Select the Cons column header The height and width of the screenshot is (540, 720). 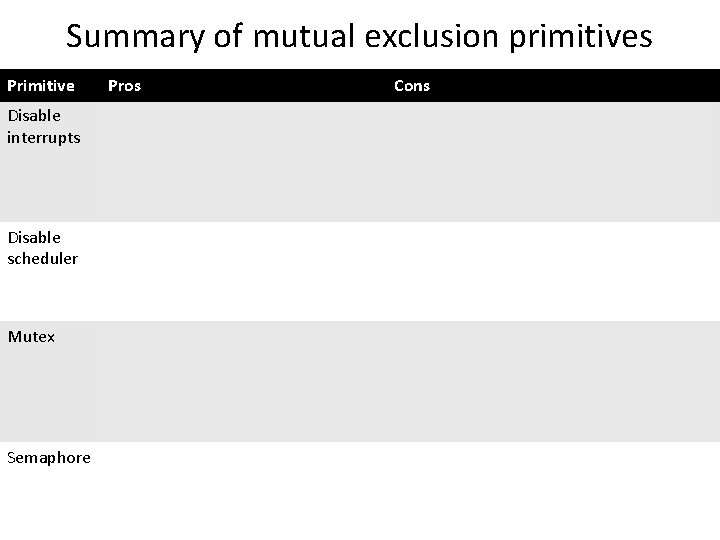tap(412, 86)
